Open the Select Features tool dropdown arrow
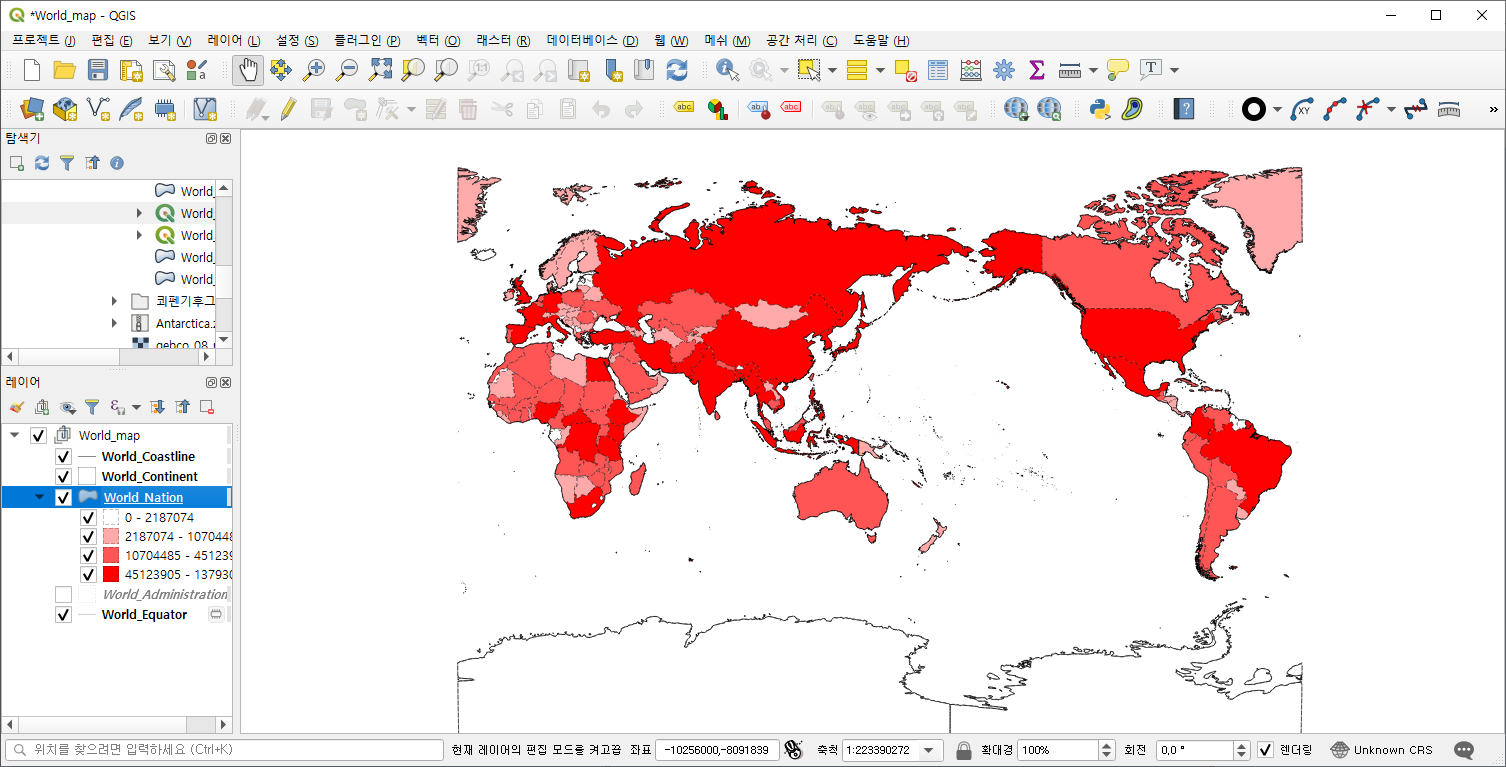 (830, 70)
